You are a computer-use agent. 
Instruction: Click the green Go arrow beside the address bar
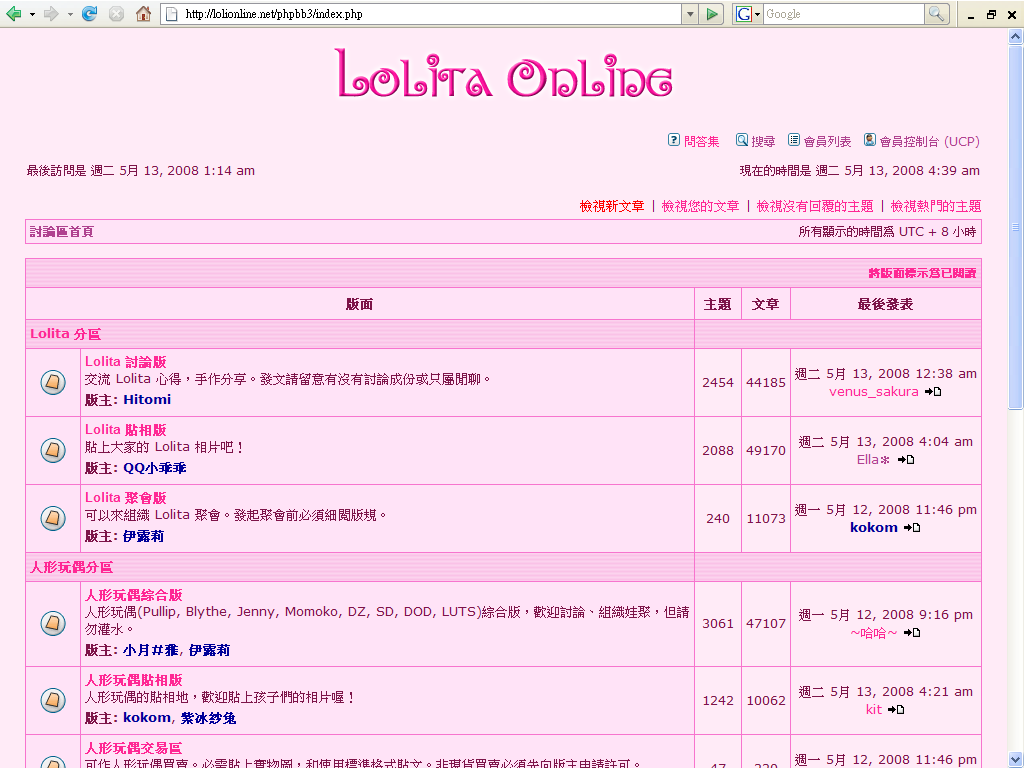(x=711, y=14)
